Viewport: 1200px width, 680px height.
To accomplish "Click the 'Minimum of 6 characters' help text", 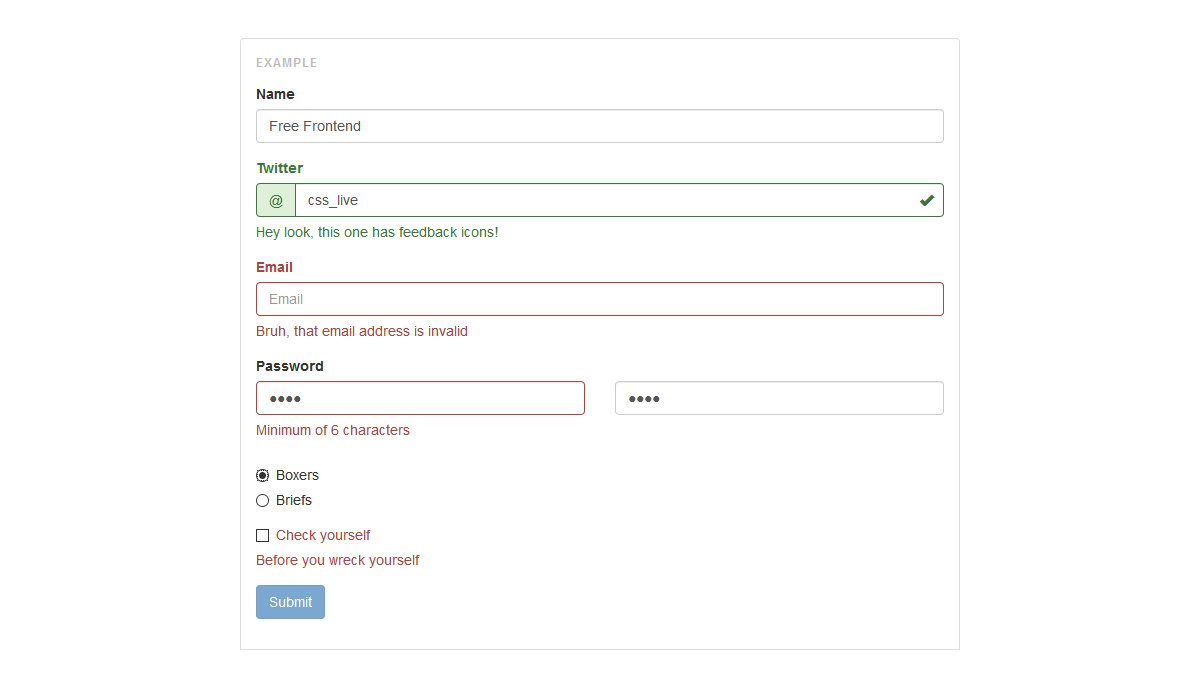I will click(333, 430).
